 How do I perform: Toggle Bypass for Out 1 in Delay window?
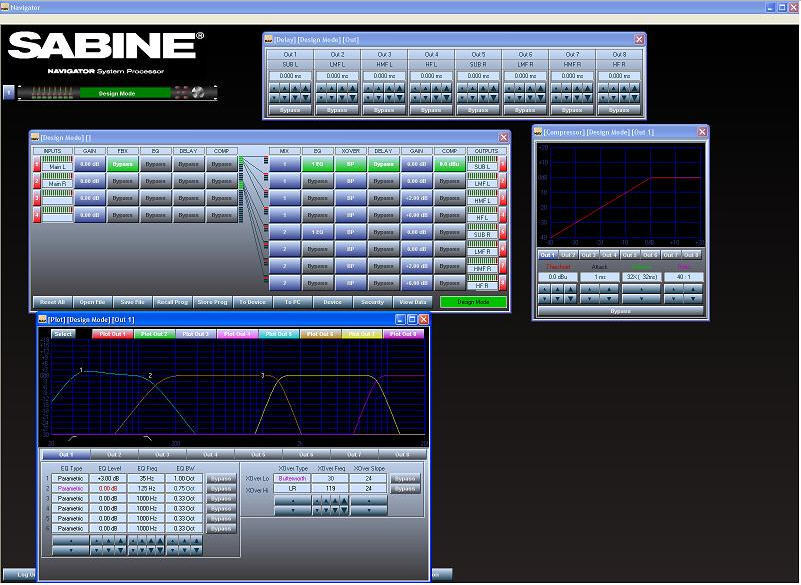pos(290,110)
